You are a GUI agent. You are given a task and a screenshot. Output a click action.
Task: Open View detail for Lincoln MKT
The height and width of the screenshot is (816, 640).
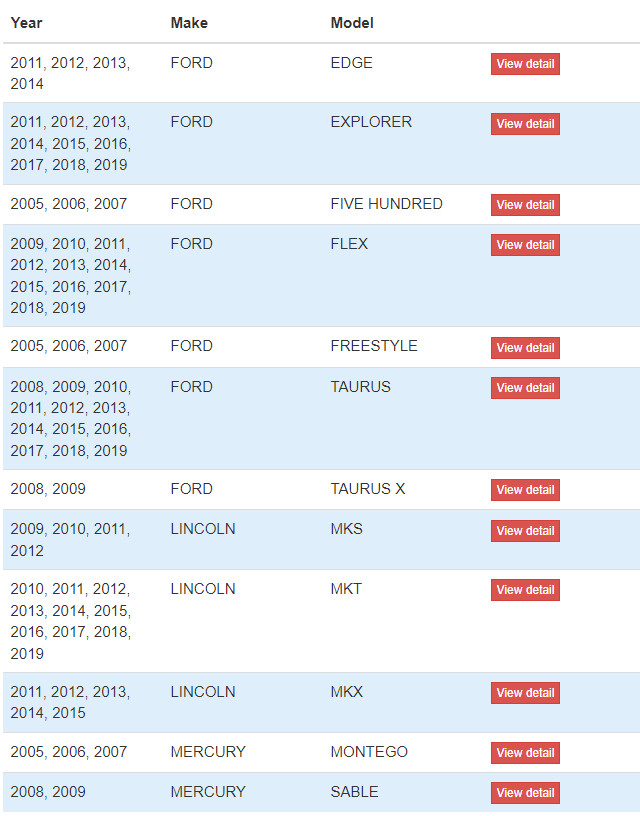click(525, 590)
